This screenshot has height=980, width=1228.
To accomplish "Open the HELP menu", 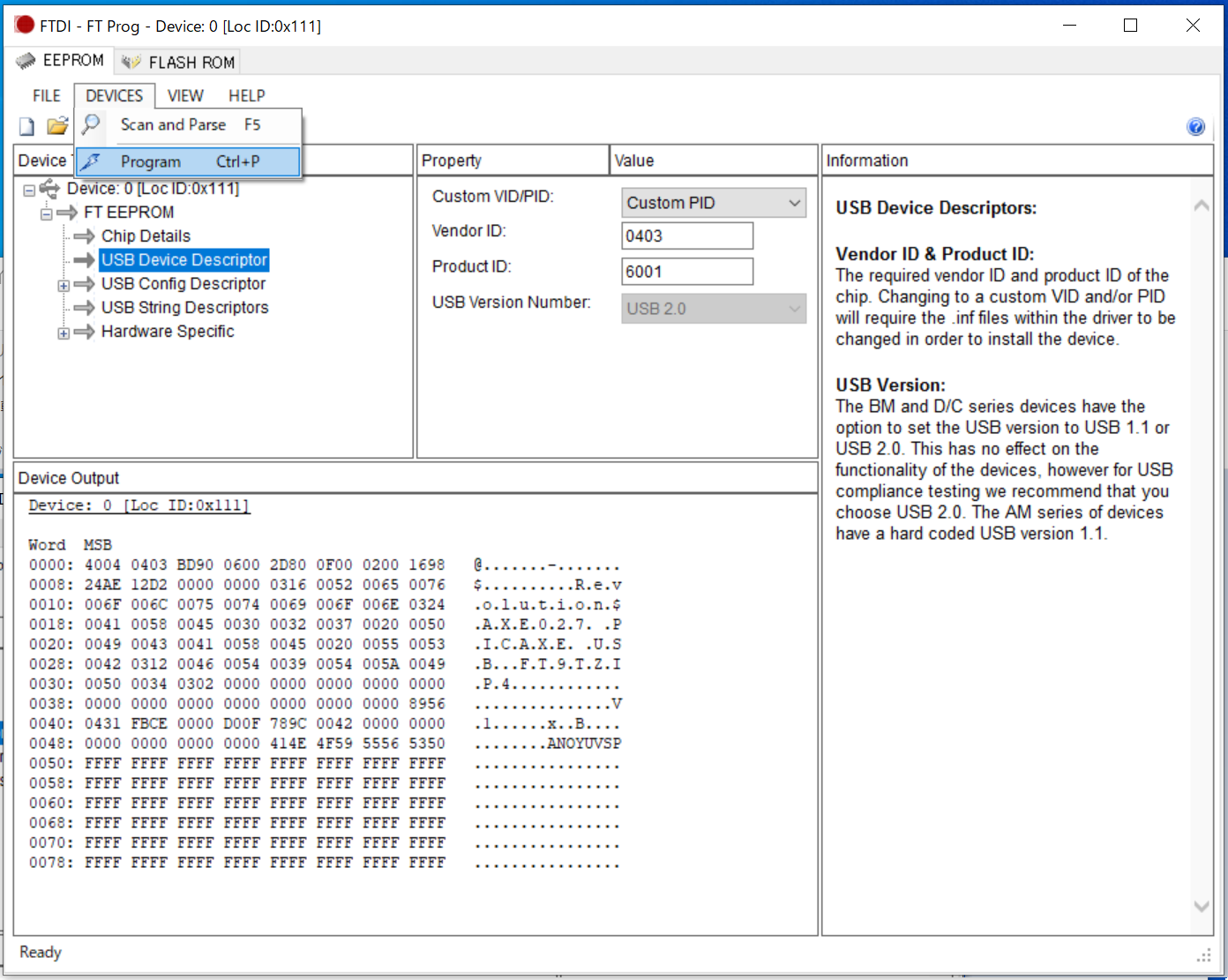I will pyautogui.click(x=247, y=95).
